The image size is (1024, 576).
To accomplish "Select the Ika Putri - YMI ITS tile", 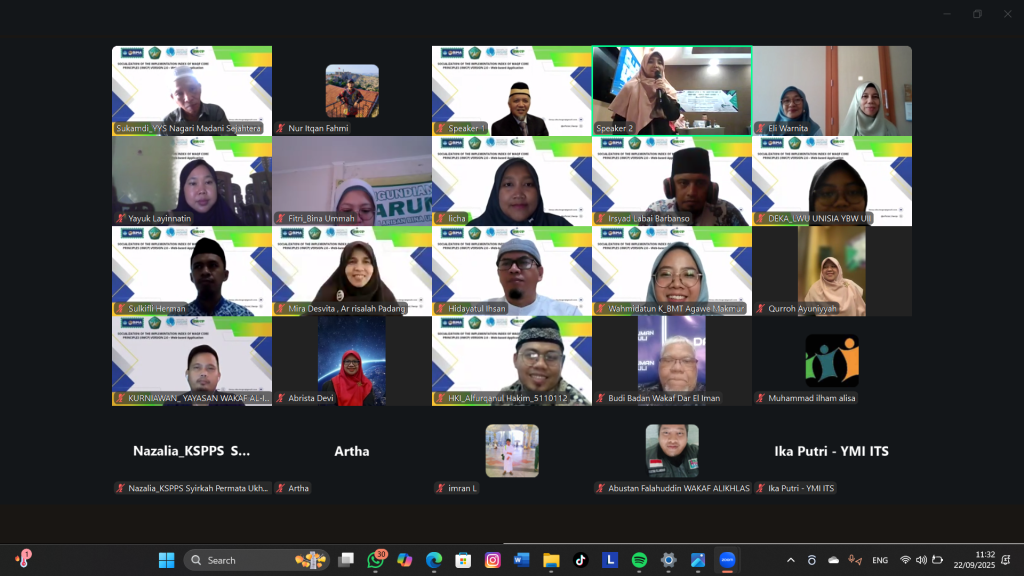I will coord(832,451).
